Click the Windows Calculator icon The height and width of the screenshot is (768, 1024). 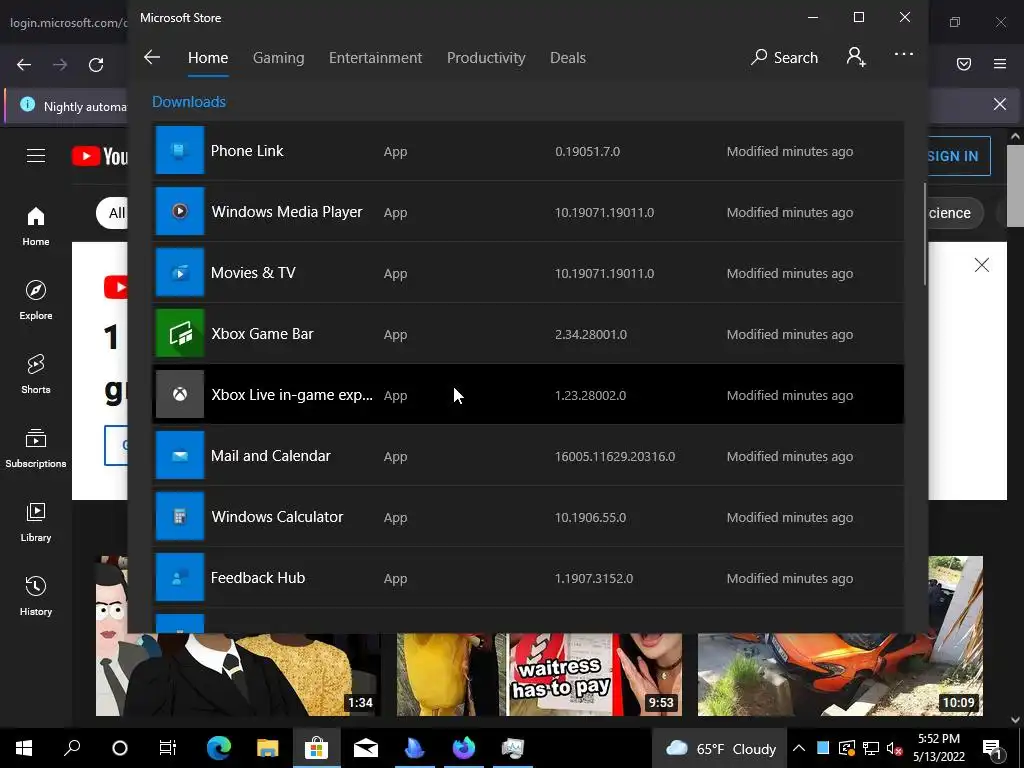[180, 517]
